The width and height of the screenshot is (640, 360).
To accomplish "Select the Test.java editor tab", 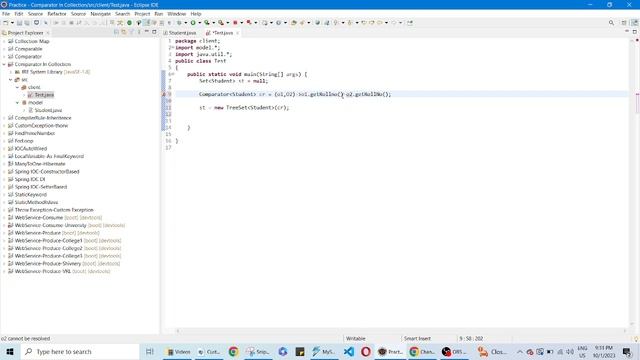I will pos(222,33).
